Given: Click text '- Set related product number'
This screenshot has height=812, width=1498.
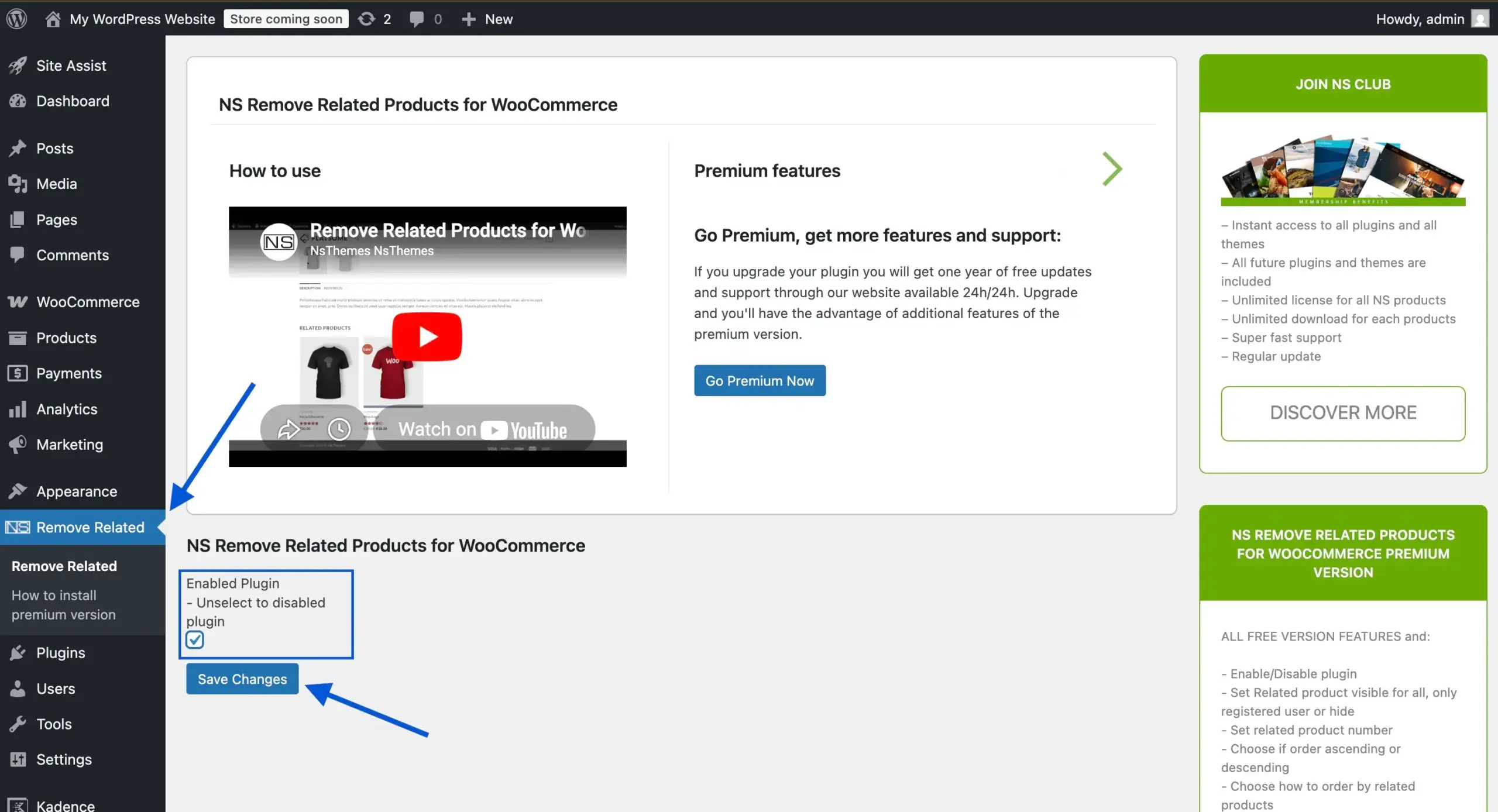Looking at the screenshot, I should 1307,730.
